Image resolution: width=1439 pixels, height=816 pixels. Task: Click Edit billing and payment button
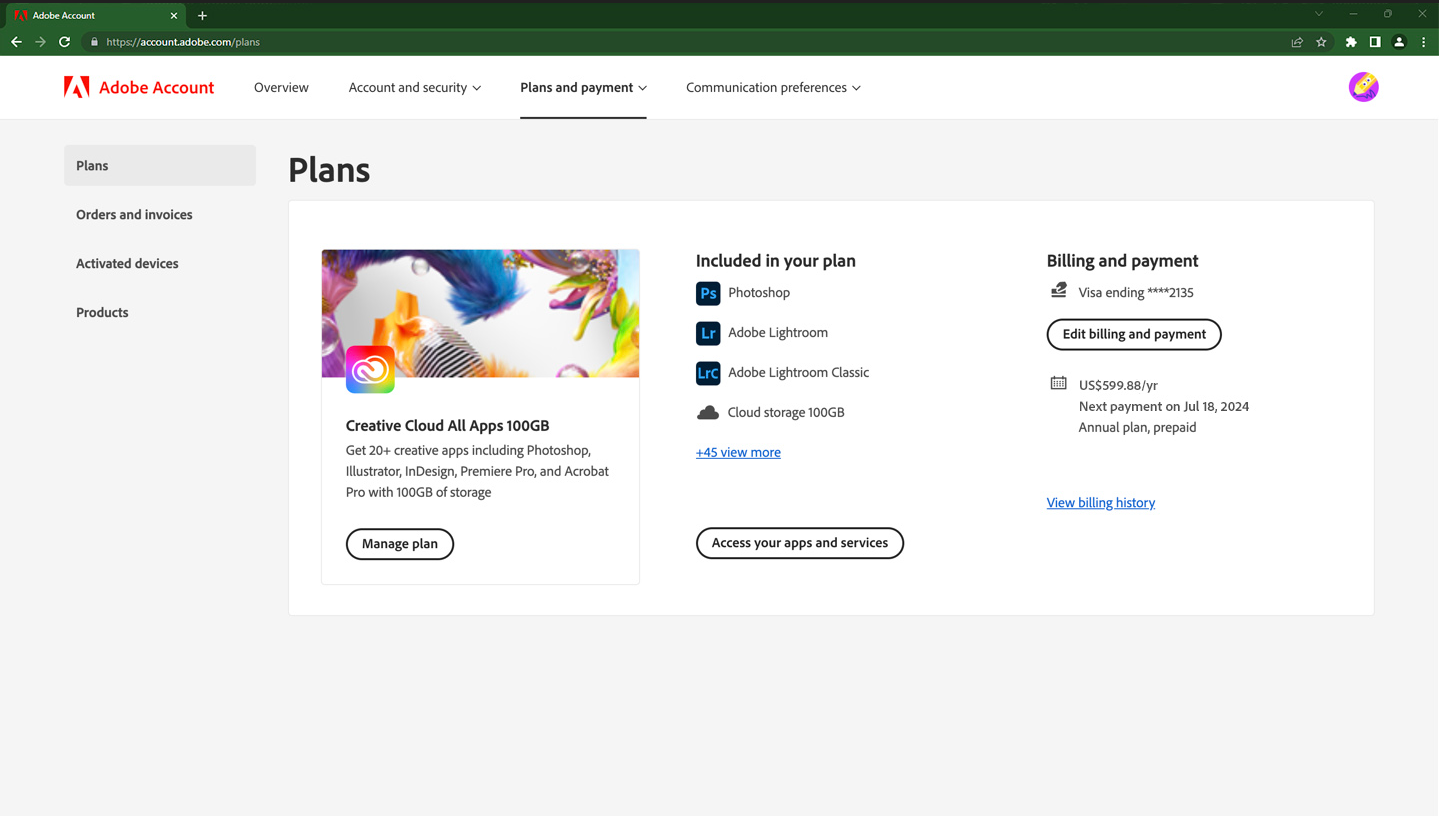coord(1133,334)
